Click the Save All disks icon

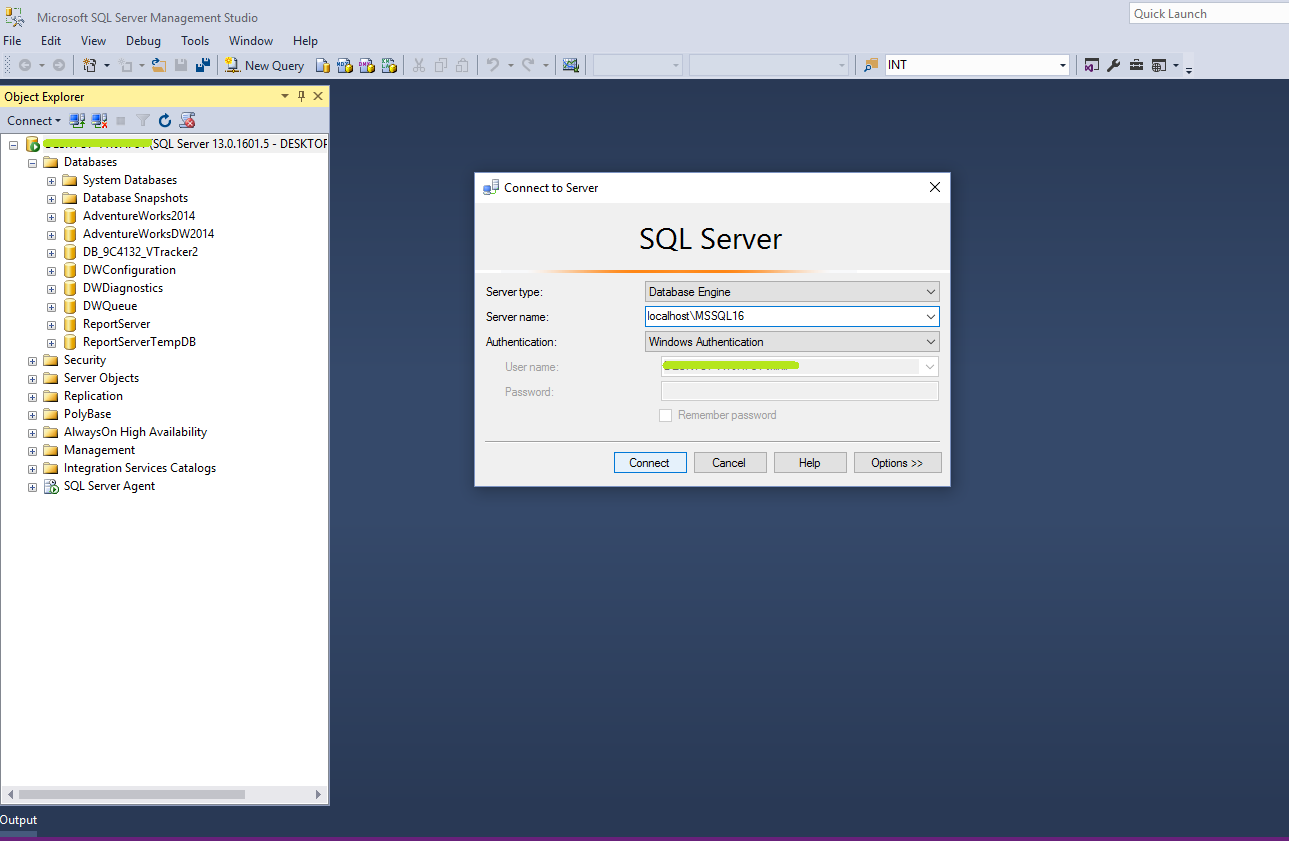click(203, 65)
